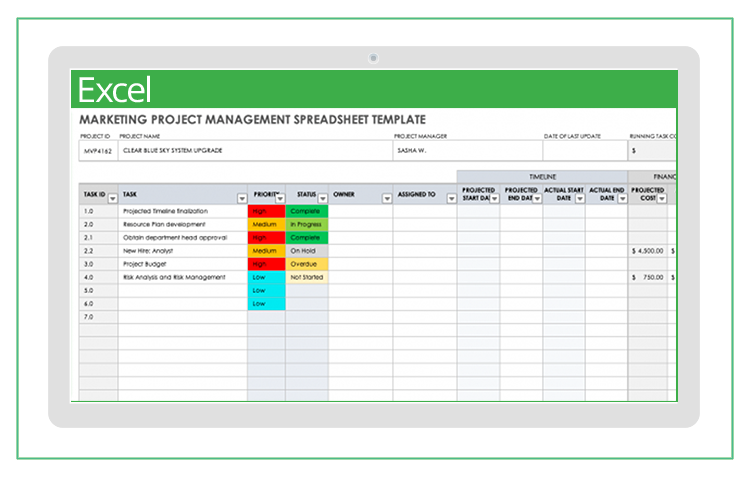Expand the Actual End Date filter dropdown

(621, 198)
